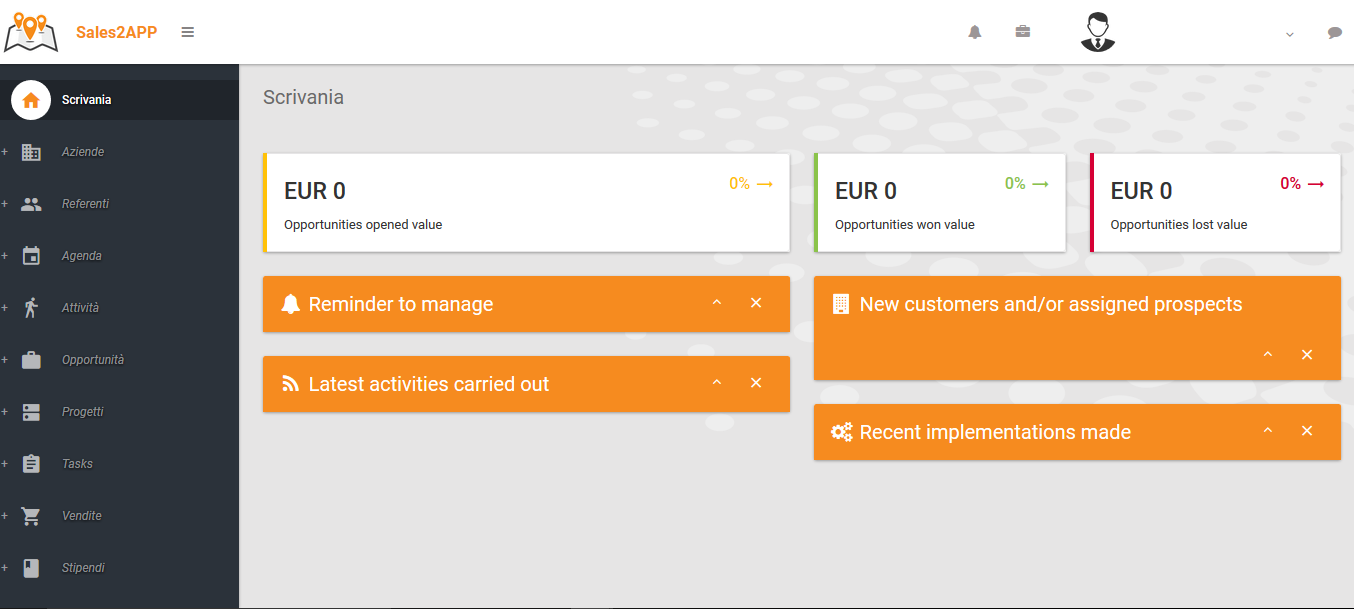The width and height of the screenshot is (1354, 609).
Task: Open Progetti in the sidebar menu
Action: click(83, 412)
